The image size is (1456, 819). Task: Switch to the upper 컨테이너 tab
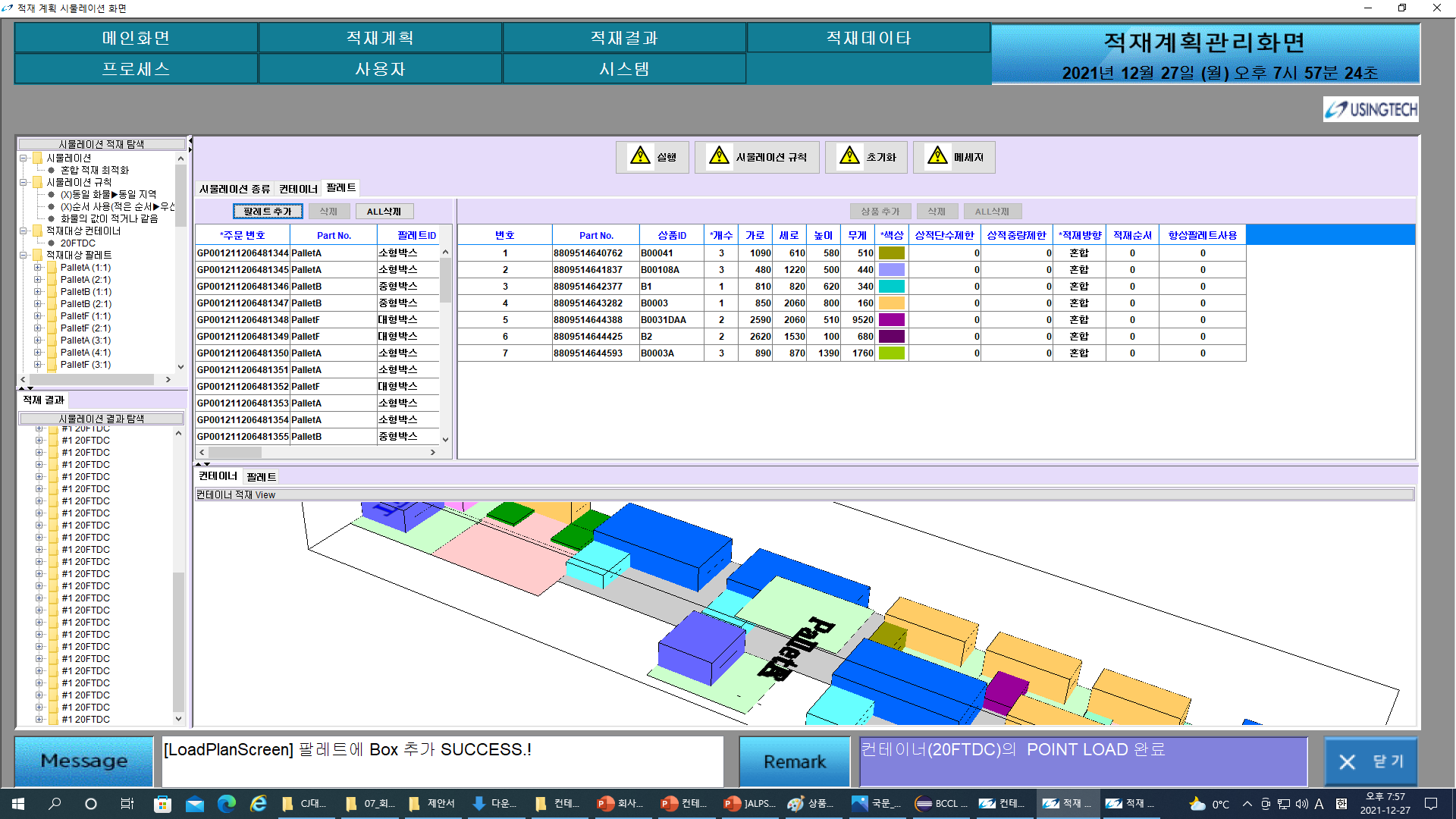[x=298, y=189]
